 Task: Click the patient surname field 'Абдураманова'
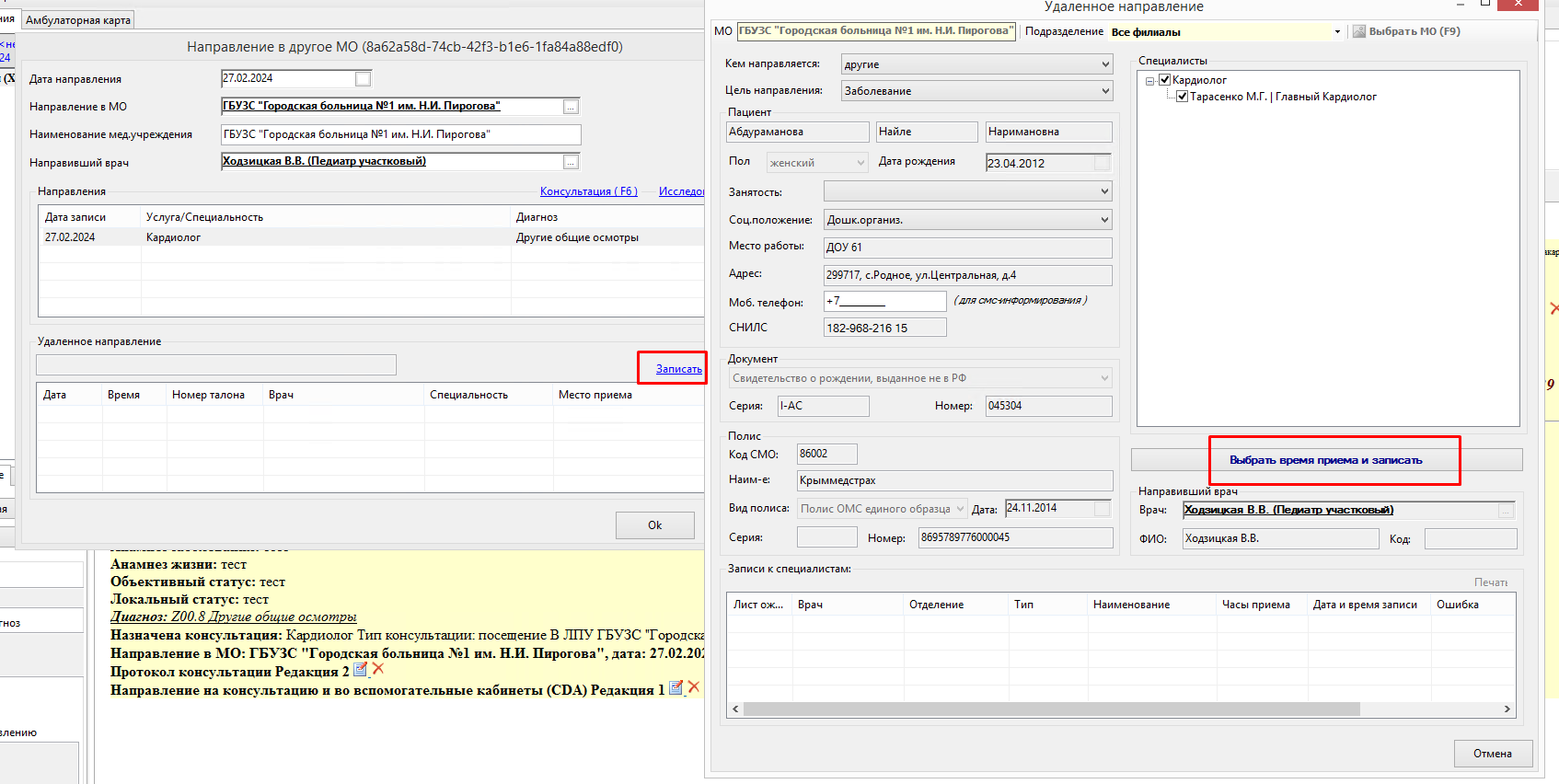tap(798, 132)
